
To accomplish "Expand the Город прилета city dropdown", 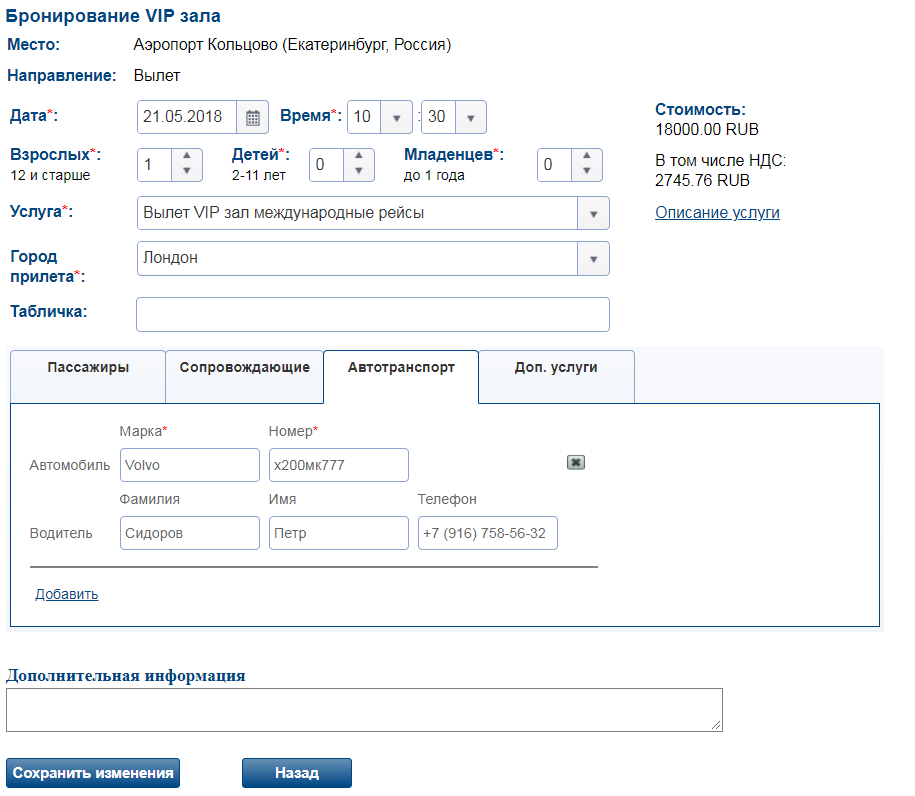I will pyautogui.click(x=593, y=259).
